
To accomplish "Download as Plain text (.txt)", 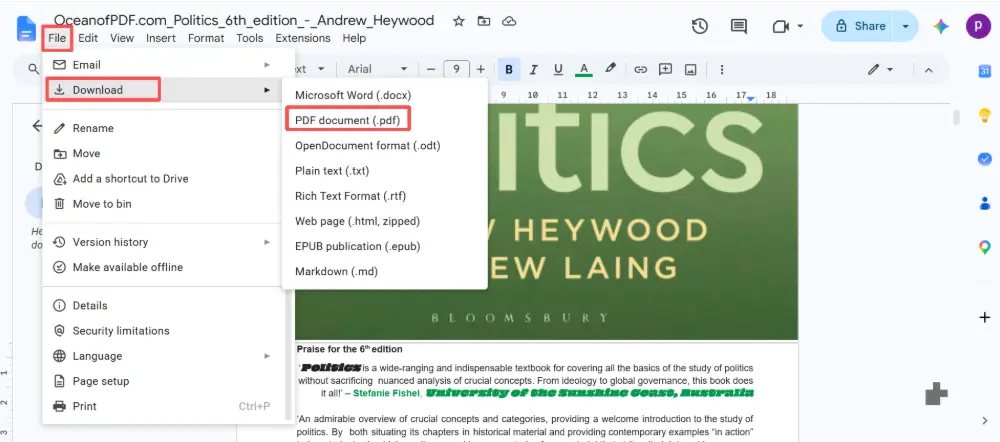I will tap(385, 171).
